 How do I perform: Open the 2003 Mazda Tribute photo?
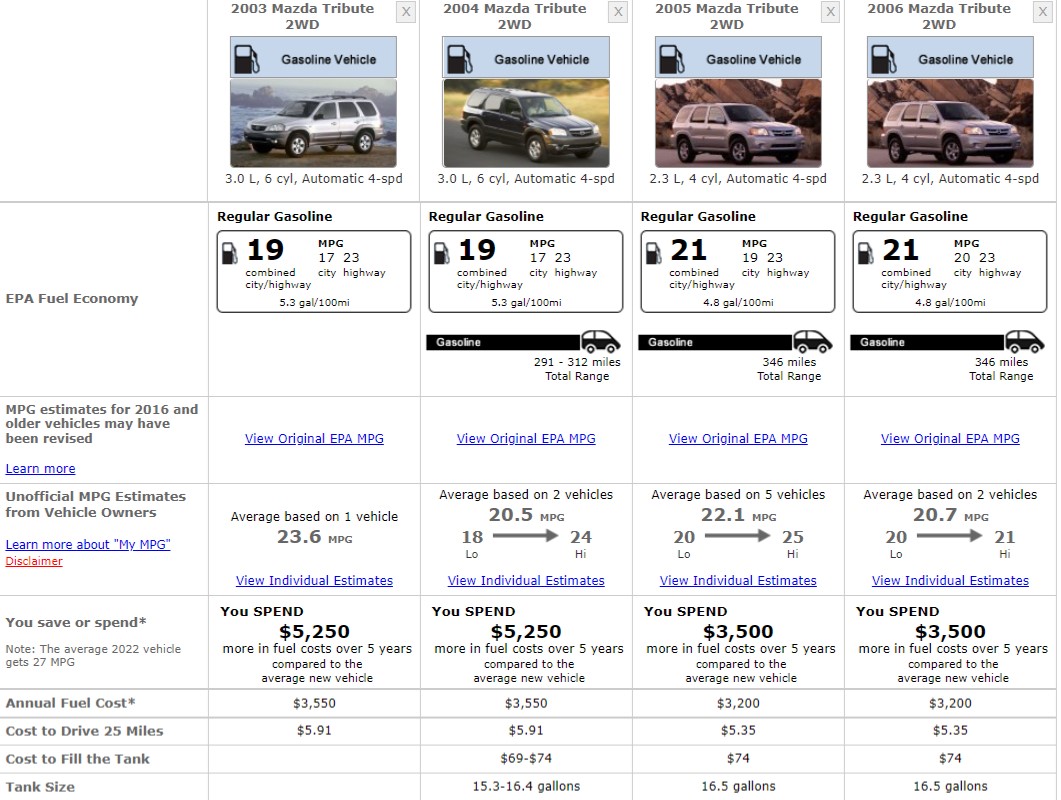coord(313,123)
